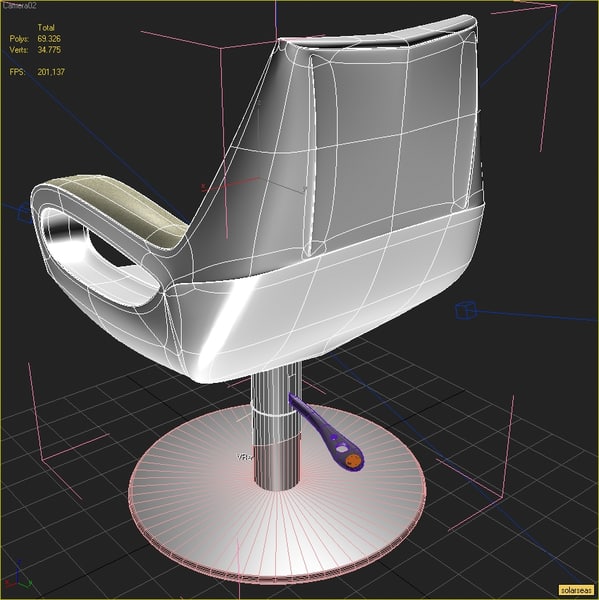Viewport: 599px width, 600px height.
Task: Click the Polys count value 69.326
Action: 49,39
